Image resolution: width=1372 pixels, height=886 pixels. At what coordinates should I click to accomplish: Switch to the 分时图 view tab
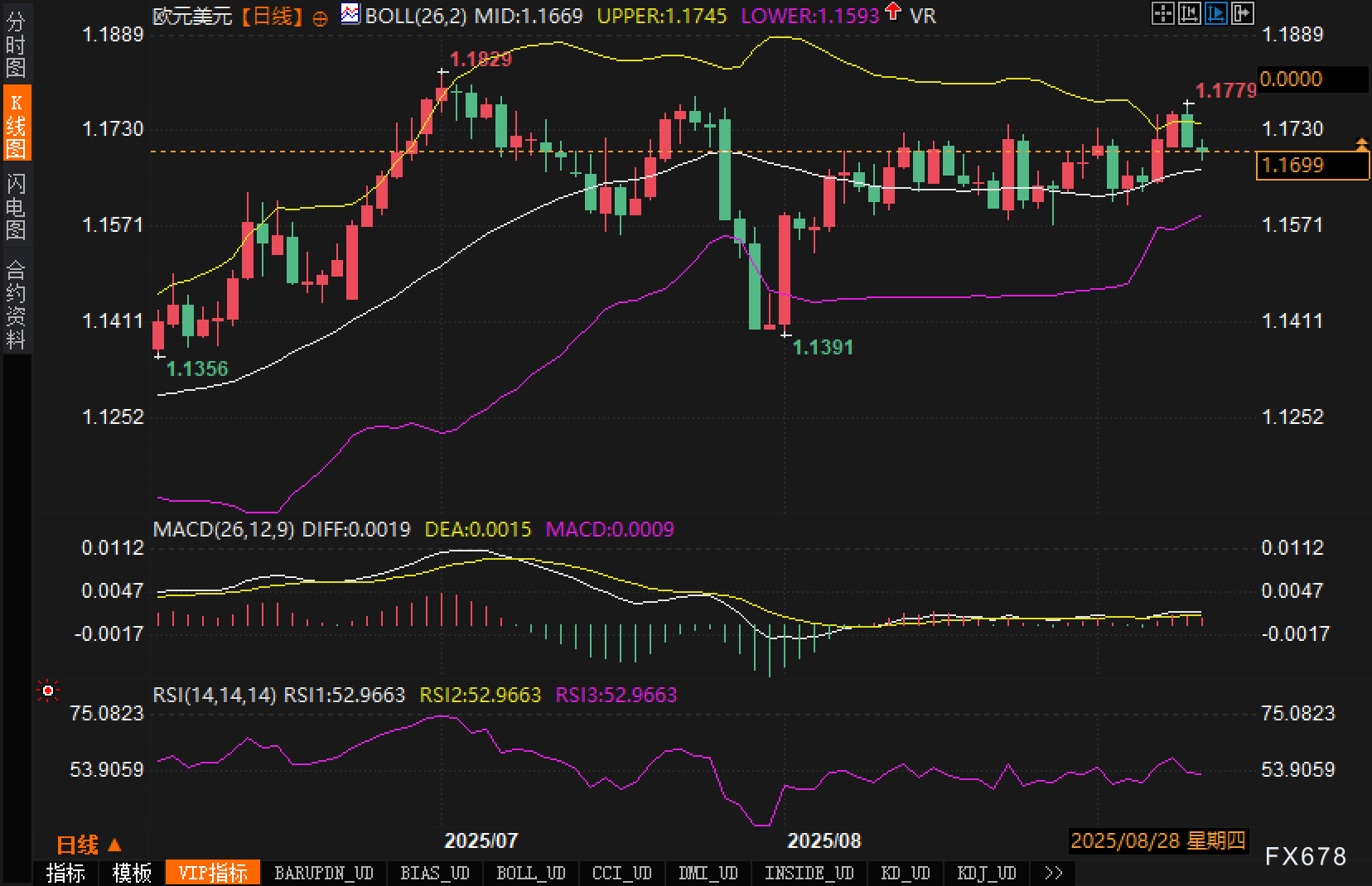pos(16,45)
